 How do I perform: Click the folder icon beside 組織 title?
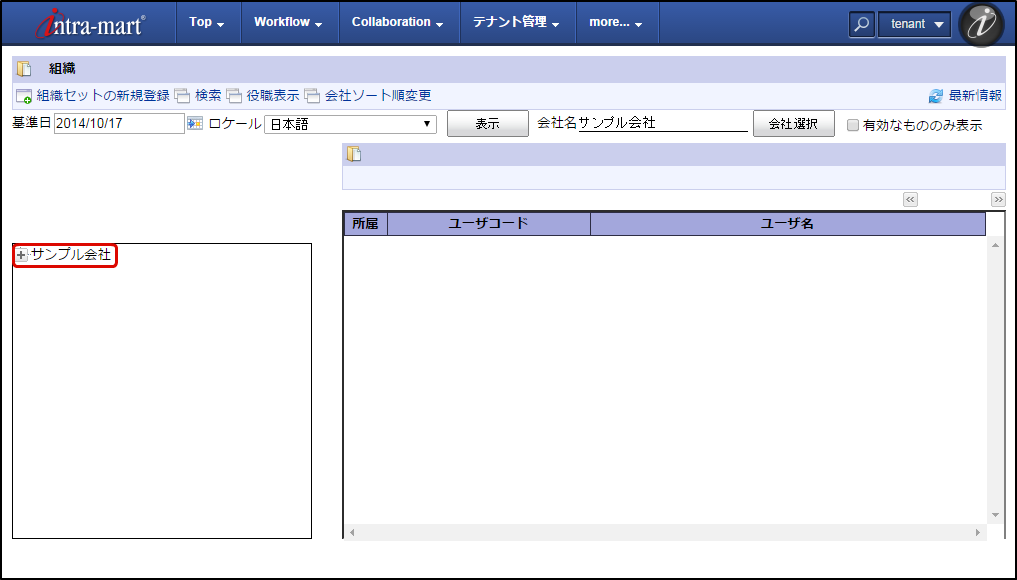[x=25, y=69]
